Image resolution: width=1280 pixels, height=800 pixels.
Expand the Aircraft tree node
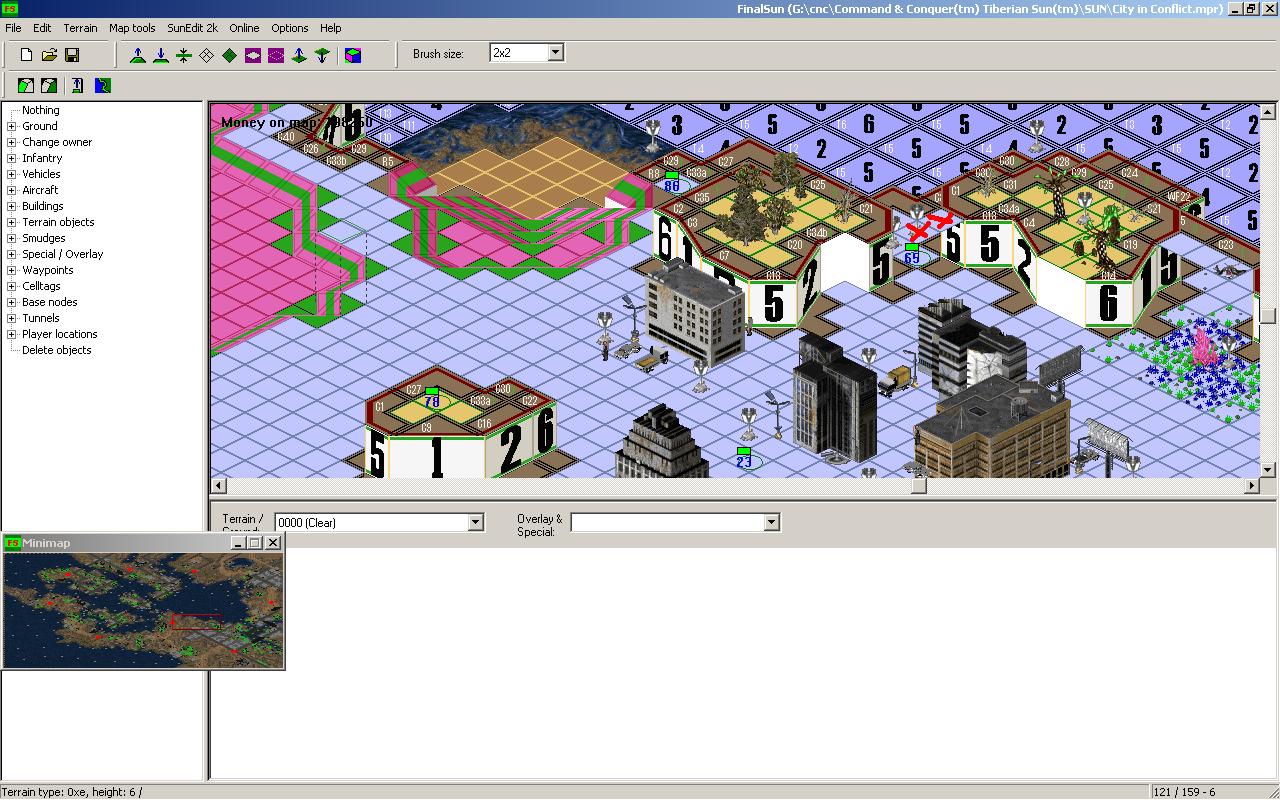[x=12, y=190]
